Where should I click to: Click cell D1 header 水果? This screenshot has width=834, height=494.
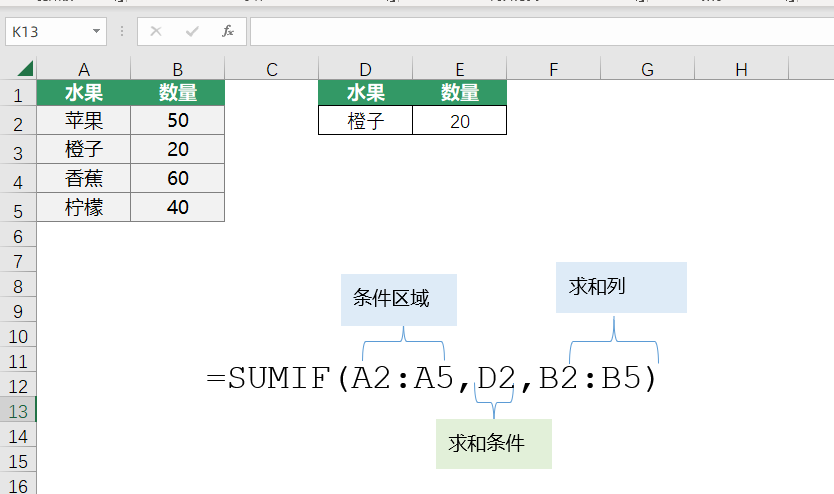pyautogui.click(x=365, y=93)
